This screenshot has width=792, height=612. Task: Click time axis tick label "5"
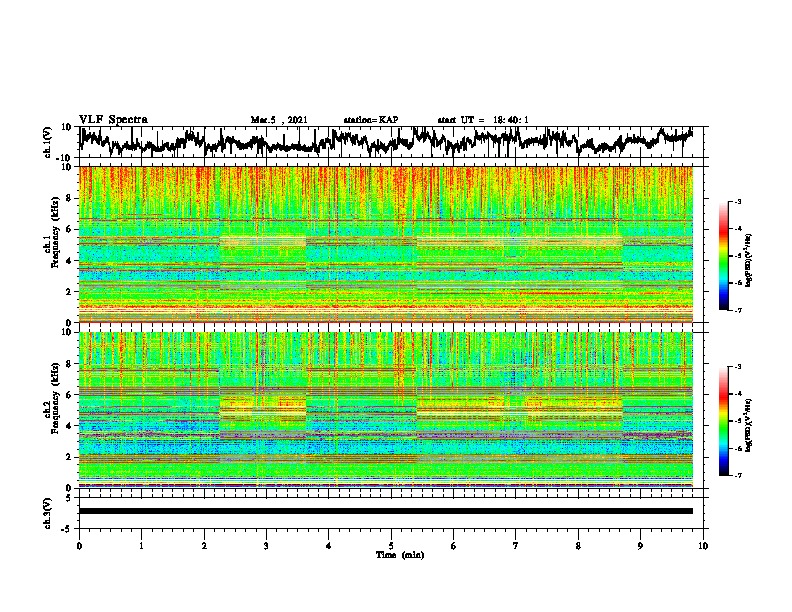point(391,546)
